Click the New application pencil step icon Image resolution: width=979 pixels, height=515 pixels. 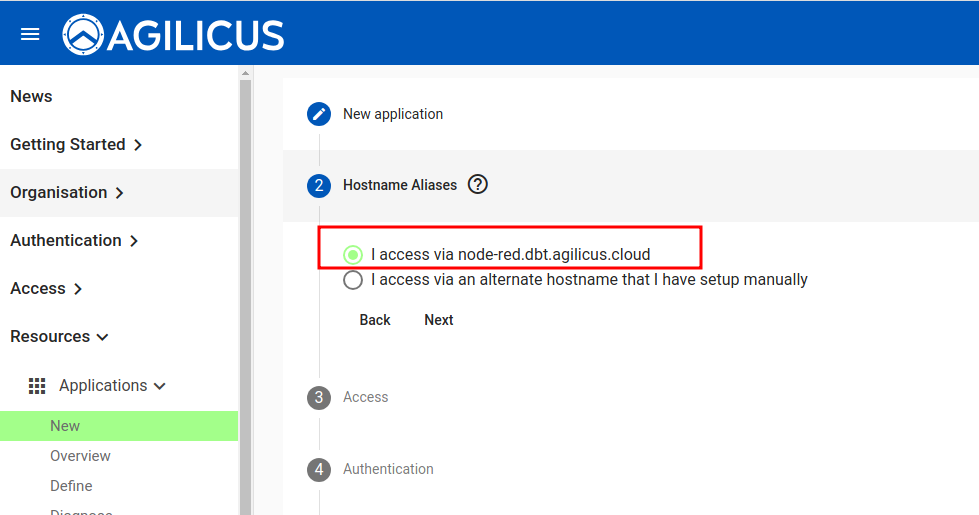coord(319,114)
